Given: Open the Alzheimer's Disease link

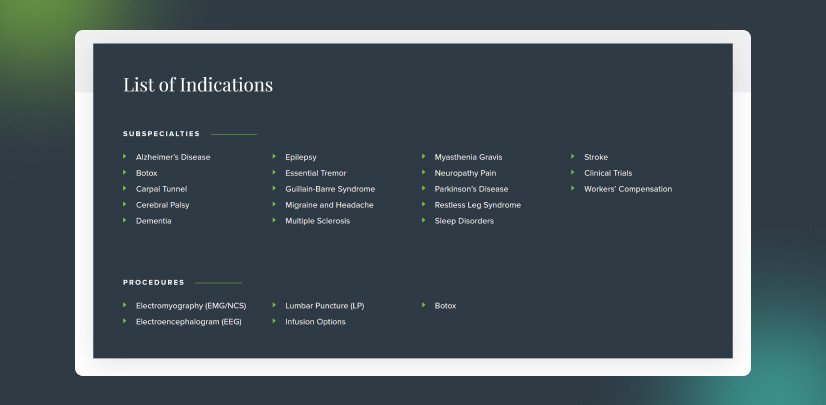Looking at the screenshot, I should 173,157.
